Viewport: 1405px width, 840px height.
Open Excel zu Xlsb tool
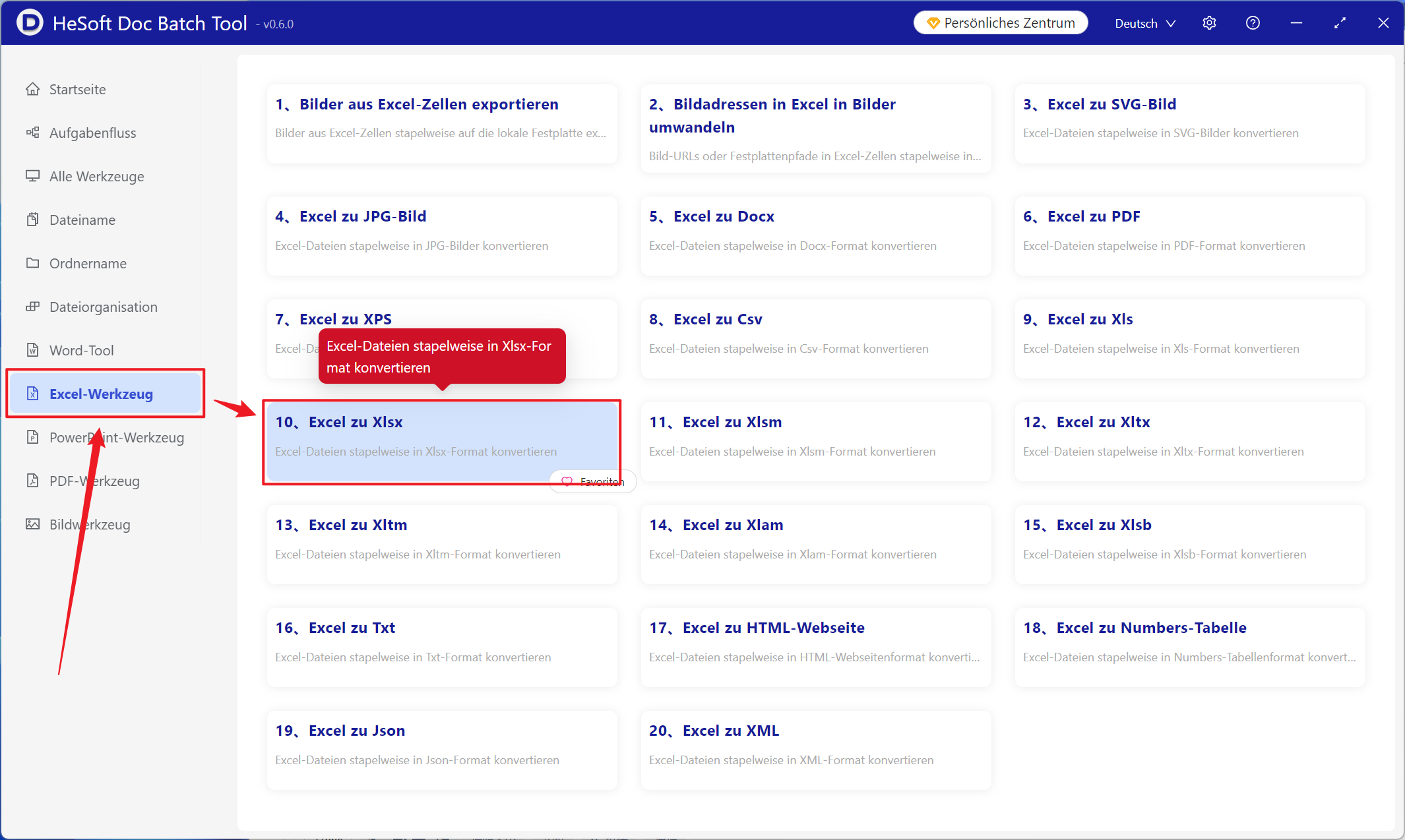(x=1190, y=544)
